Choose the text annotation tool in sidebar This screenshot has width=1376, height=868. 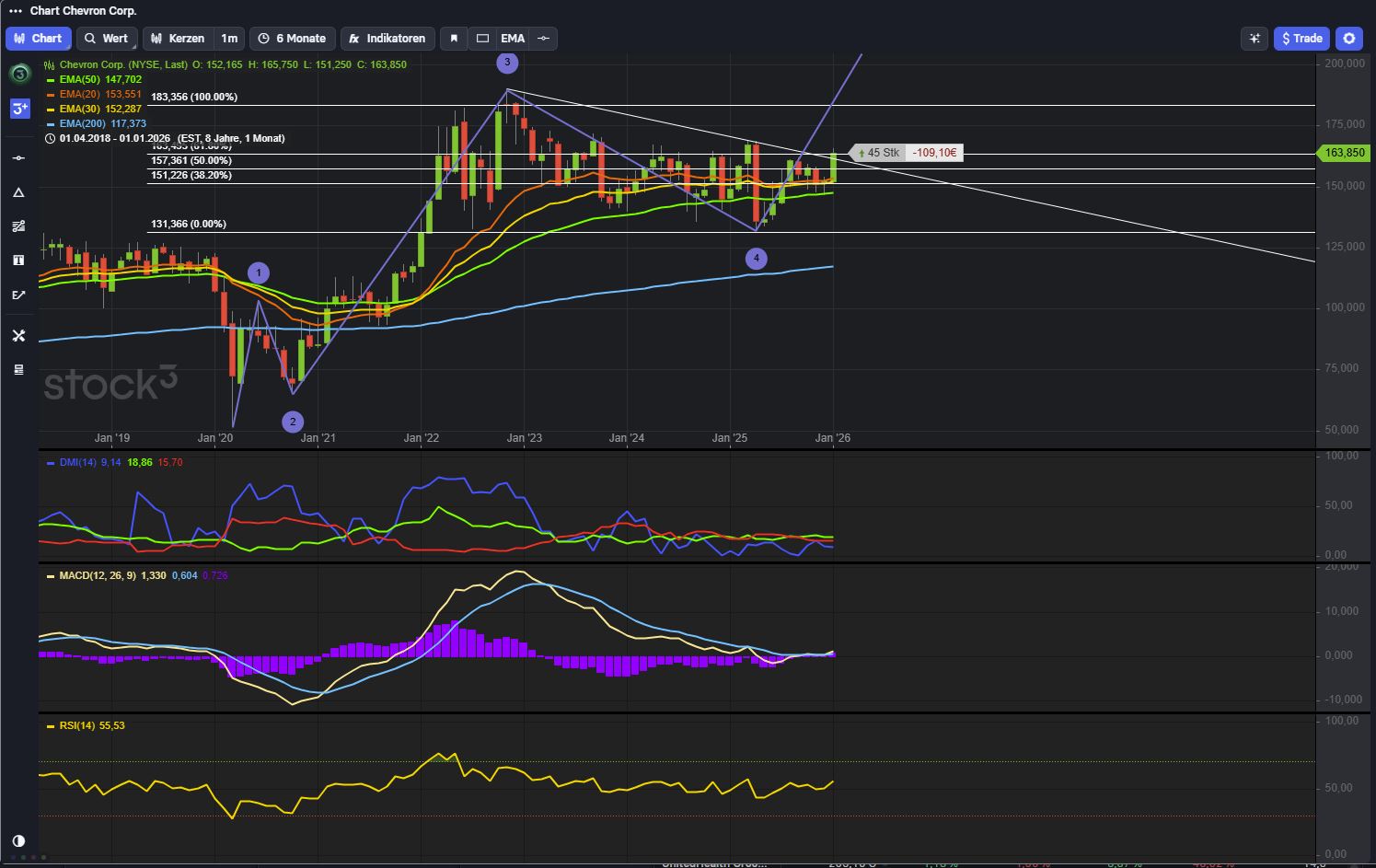(x=18, y=260)
